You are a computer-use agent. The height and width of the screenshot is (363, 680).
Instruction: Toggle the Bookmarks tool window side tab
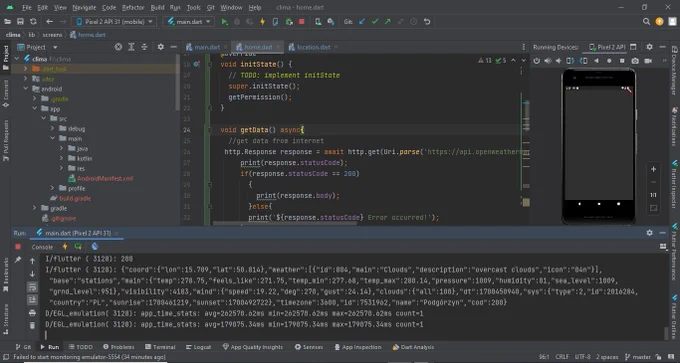[x=6, y=276]
